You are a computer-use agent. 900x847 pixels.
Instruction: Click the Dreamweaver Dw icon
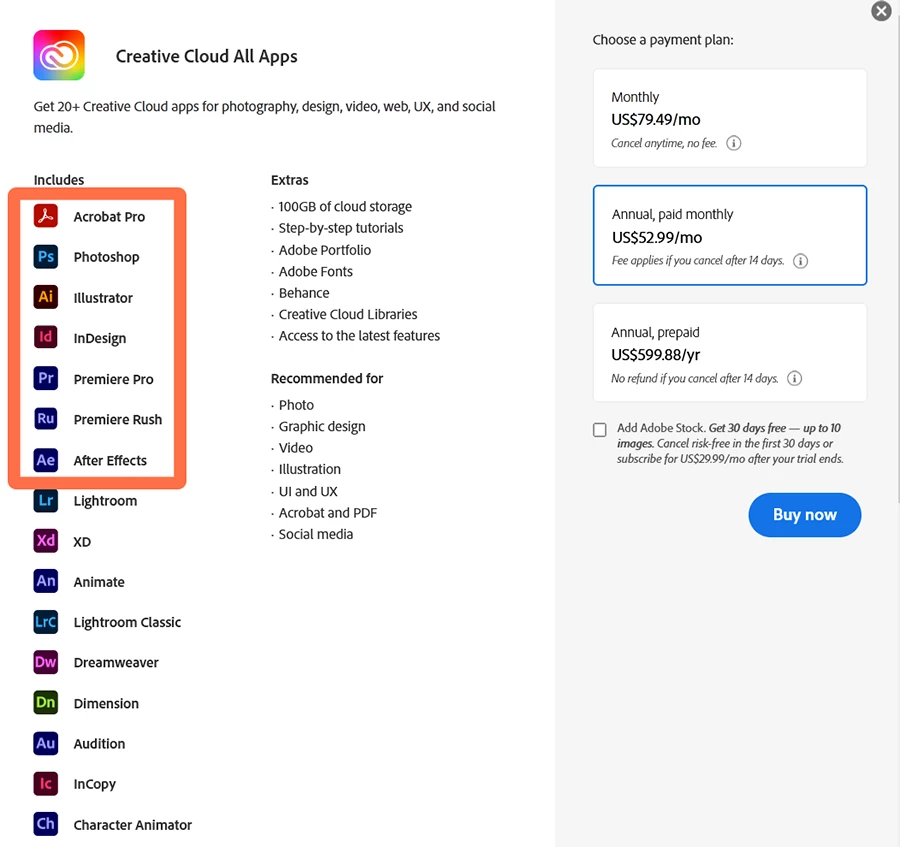(46, 662)
